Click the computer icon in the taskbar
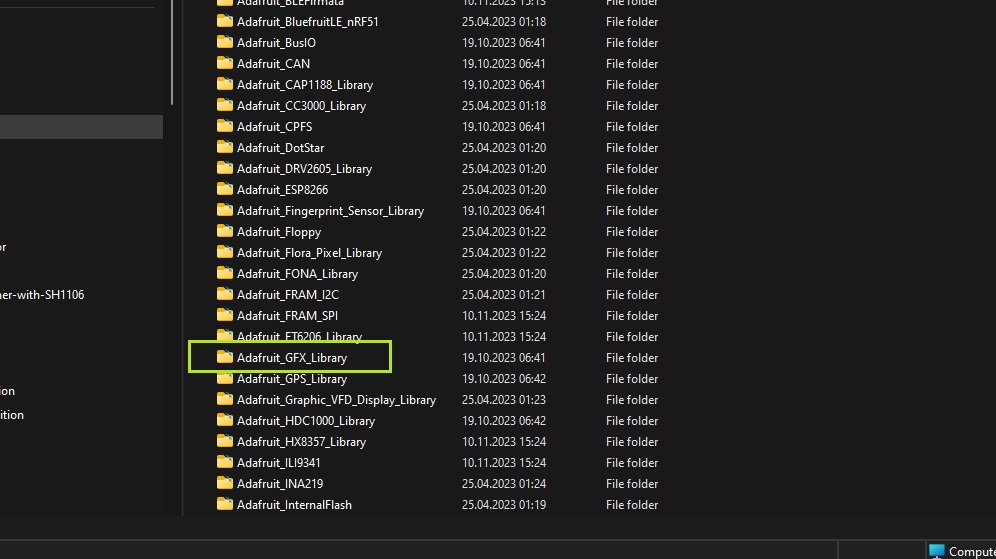The height and width of the screenshot is (559, 996). (936, 551)
